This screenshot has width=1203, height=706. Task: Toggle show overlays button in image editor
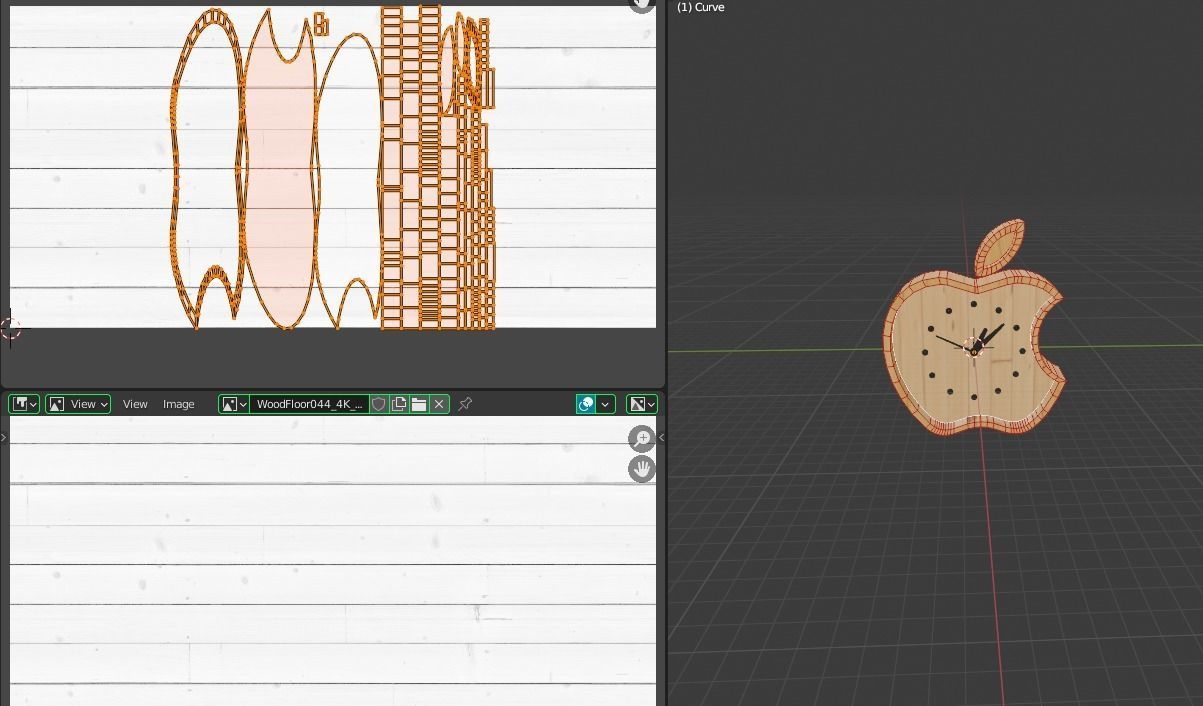pos(586,404)
